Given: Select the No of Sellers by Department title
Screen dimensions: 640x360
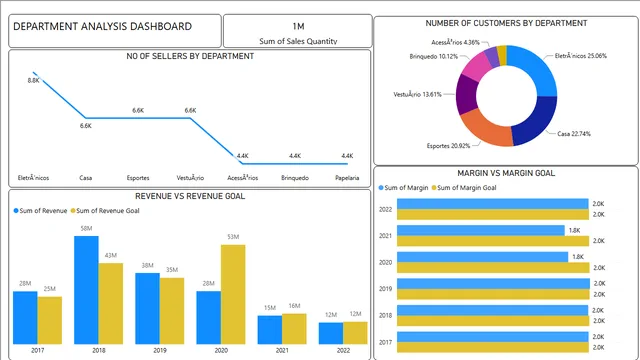Looking at the screenshot, I should coord(190,56).
